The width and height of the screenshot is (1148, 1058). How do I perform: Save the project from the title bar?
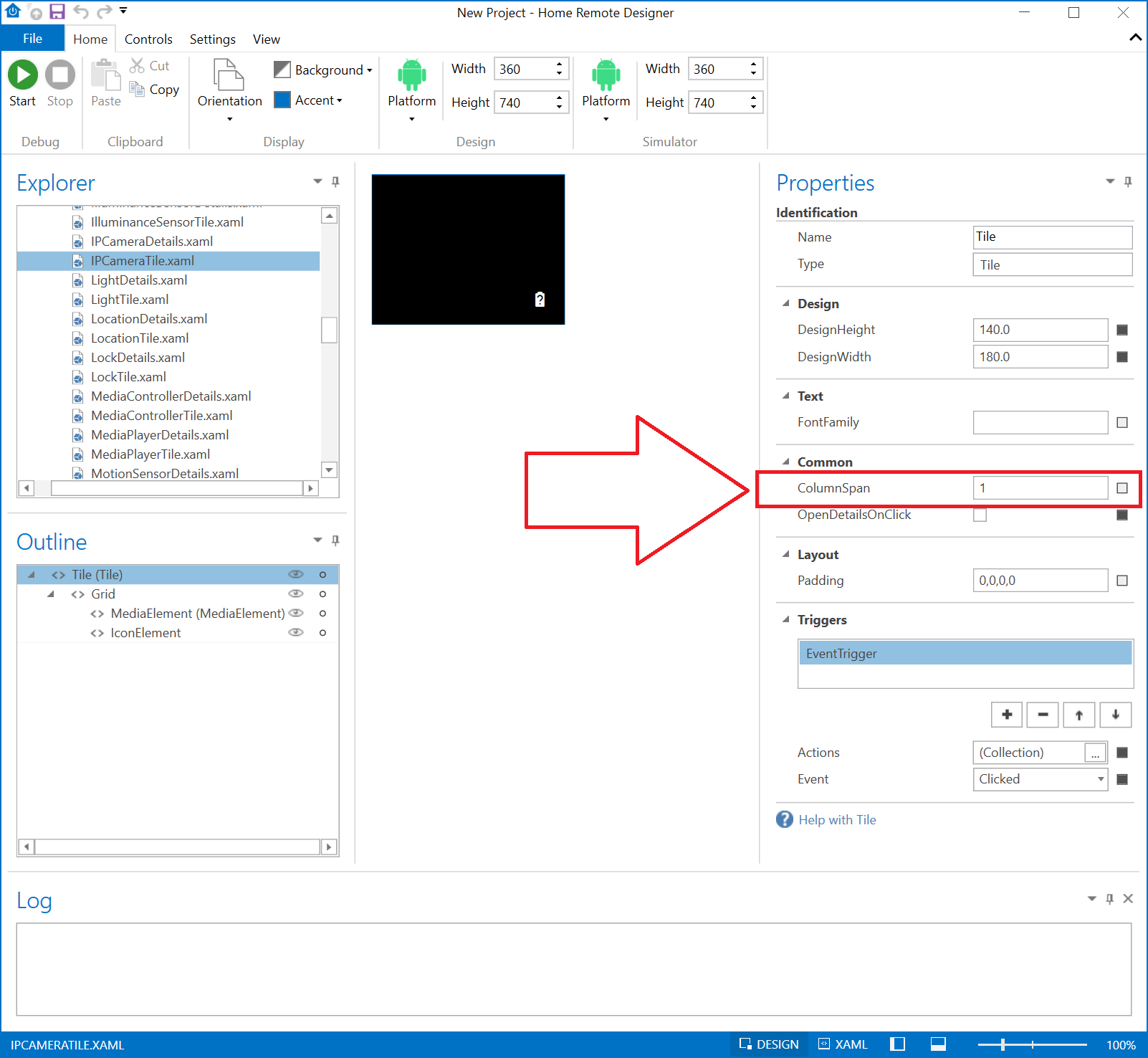[x=57, y=11]
